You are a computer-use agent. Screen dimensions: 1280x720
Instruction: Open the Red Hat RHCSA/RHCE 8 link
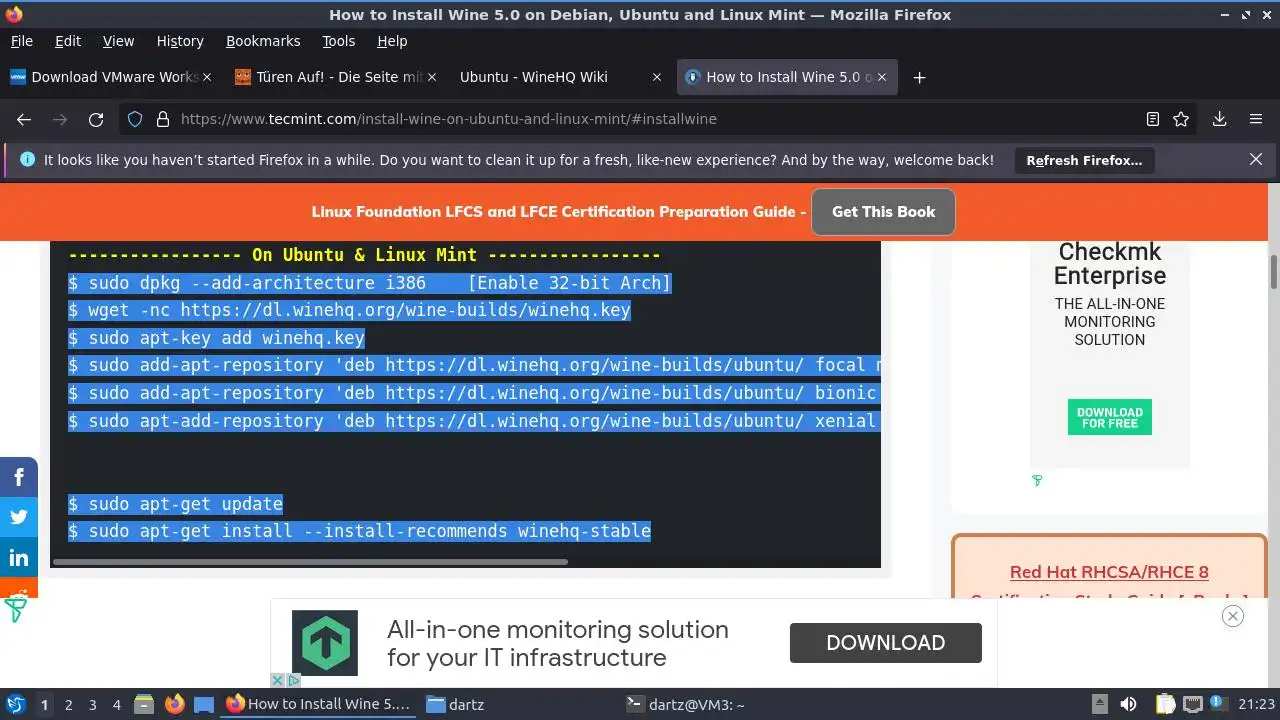point(1109,572)
